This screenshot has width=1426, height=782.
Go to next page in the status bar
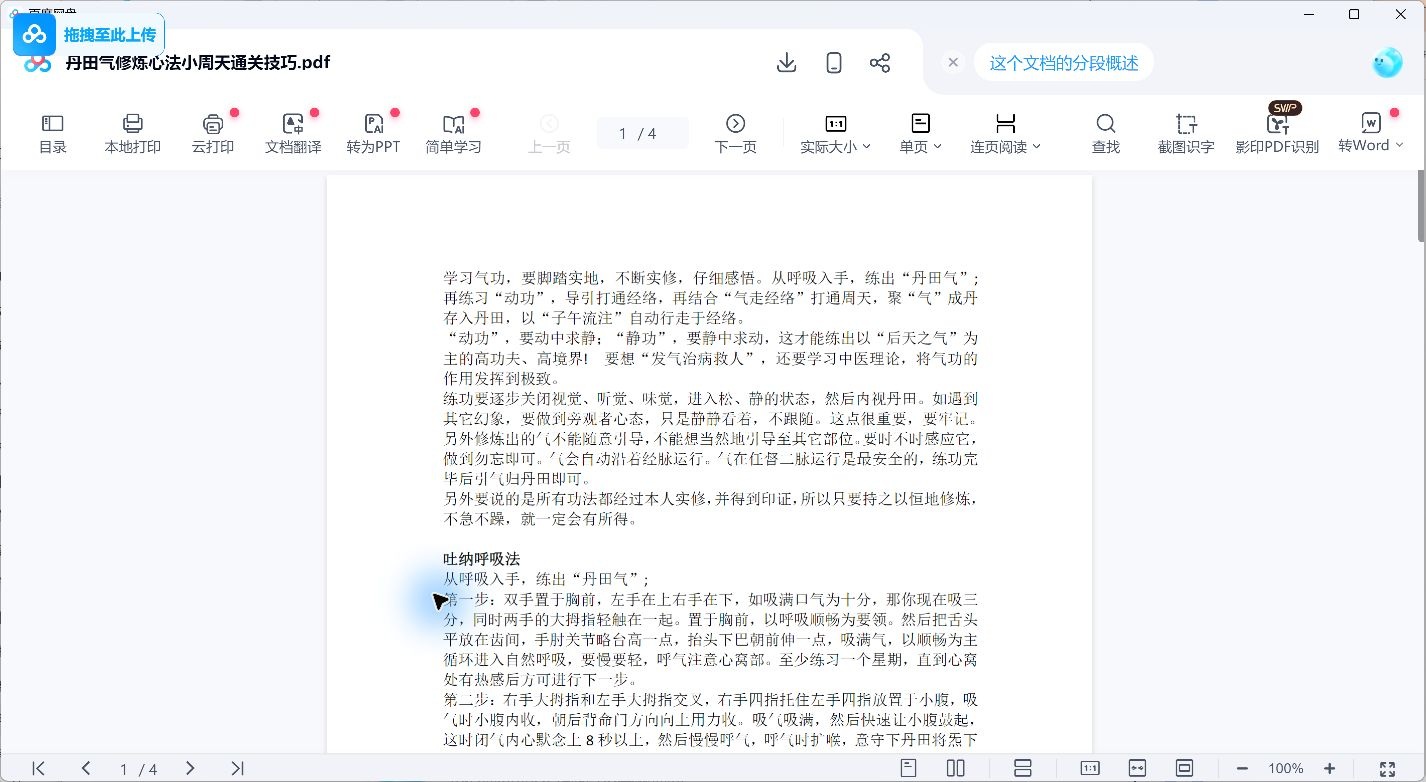[190, 768]
